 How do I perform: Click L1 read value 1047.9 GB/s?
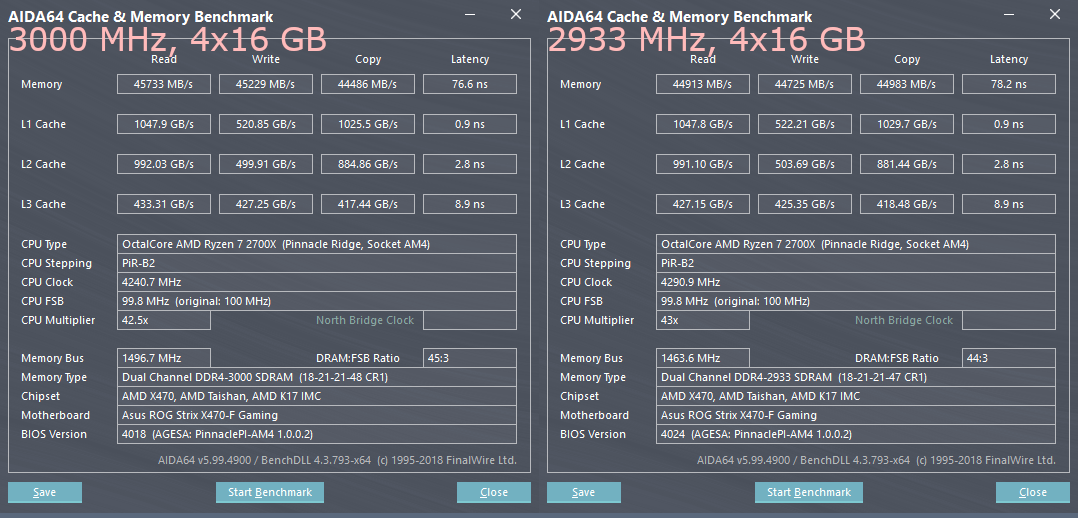tap(164, 124)
